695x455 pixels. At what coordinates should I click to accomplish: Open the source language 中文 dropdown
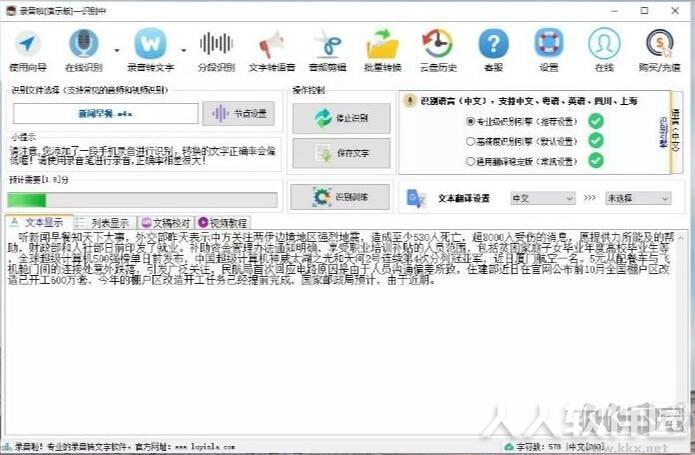pos(543,198)
